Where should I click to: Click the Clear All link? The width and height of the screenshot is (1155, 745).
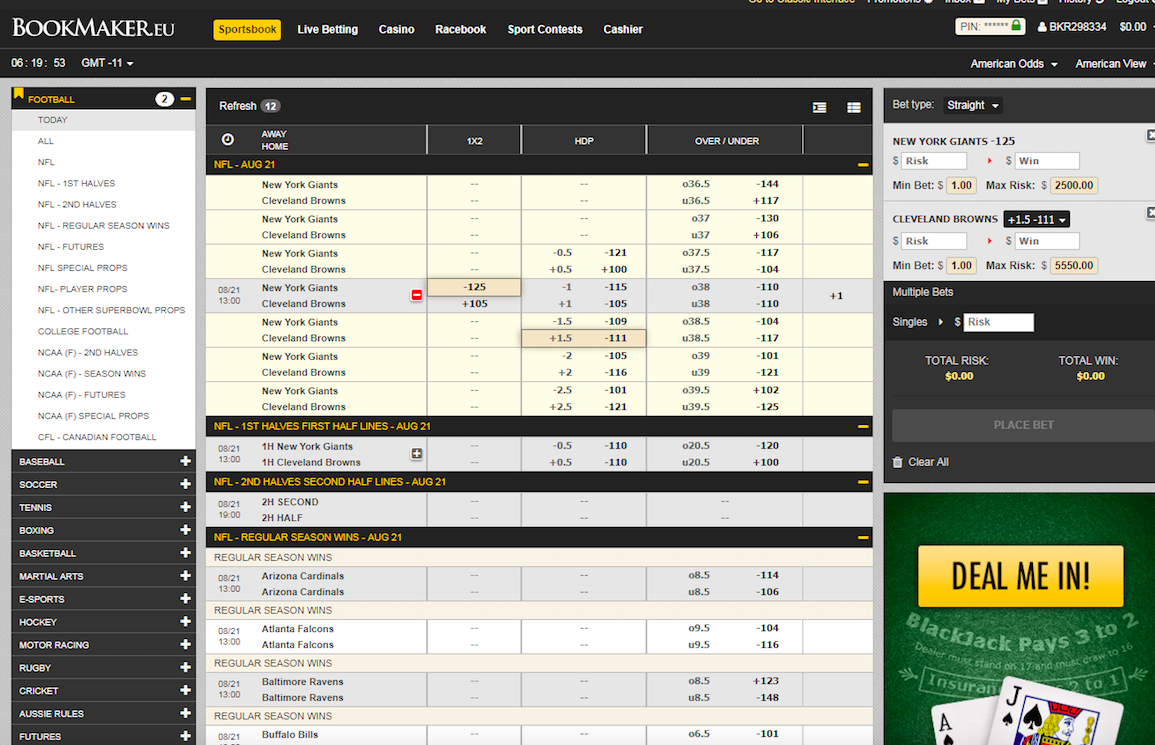[928, 462]
